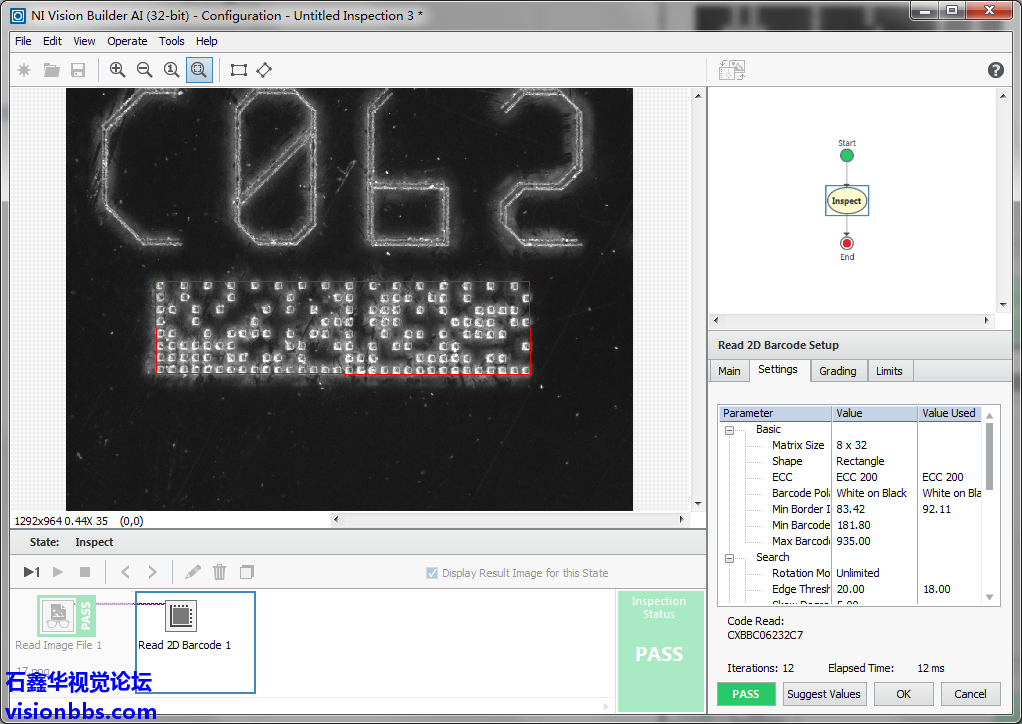This screenshot has height=724, width=1022.
Task: Select the Read 2D Barcode 1 step
Action: click(195, 642)
